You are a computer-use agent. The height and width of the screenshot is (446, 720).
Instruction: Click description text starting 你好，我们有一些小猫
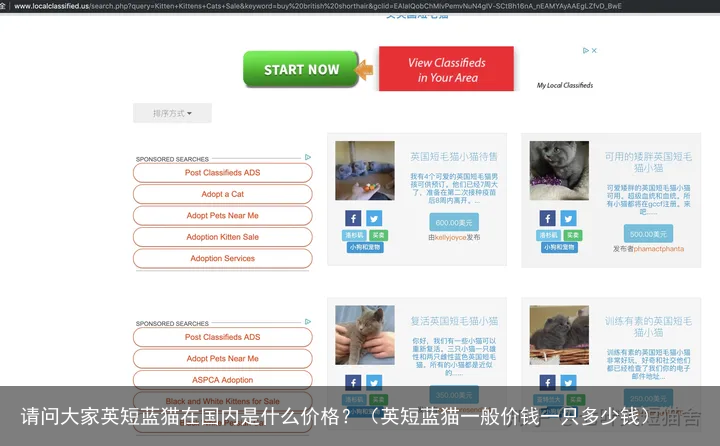454,357
